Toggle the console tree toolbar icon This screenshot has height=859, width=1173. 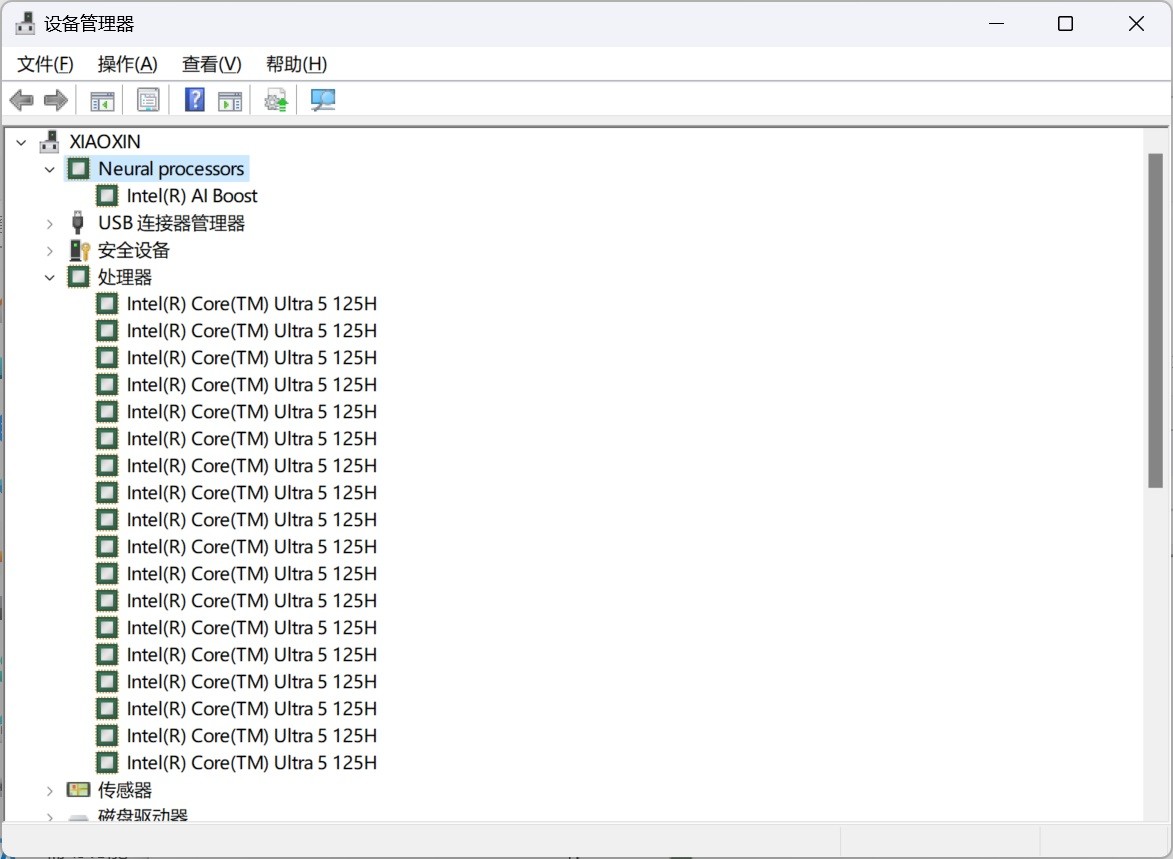[102, 100]
